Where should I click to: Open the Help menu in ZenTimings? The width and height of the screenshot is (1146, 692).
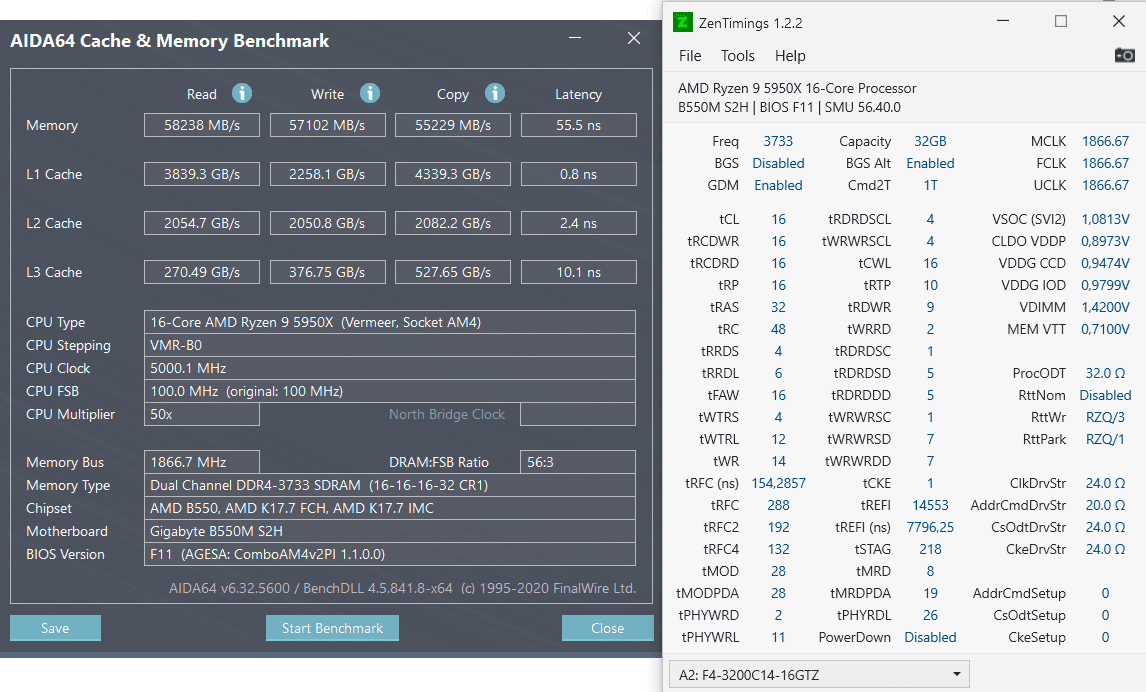(x=790, y=56)
